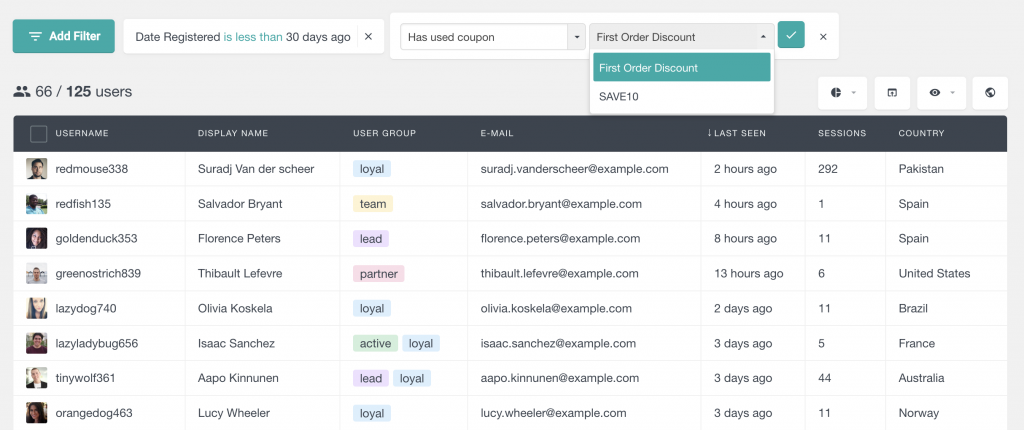Confirm the coupon filter with the checkmark button

(x=791, y=36)
